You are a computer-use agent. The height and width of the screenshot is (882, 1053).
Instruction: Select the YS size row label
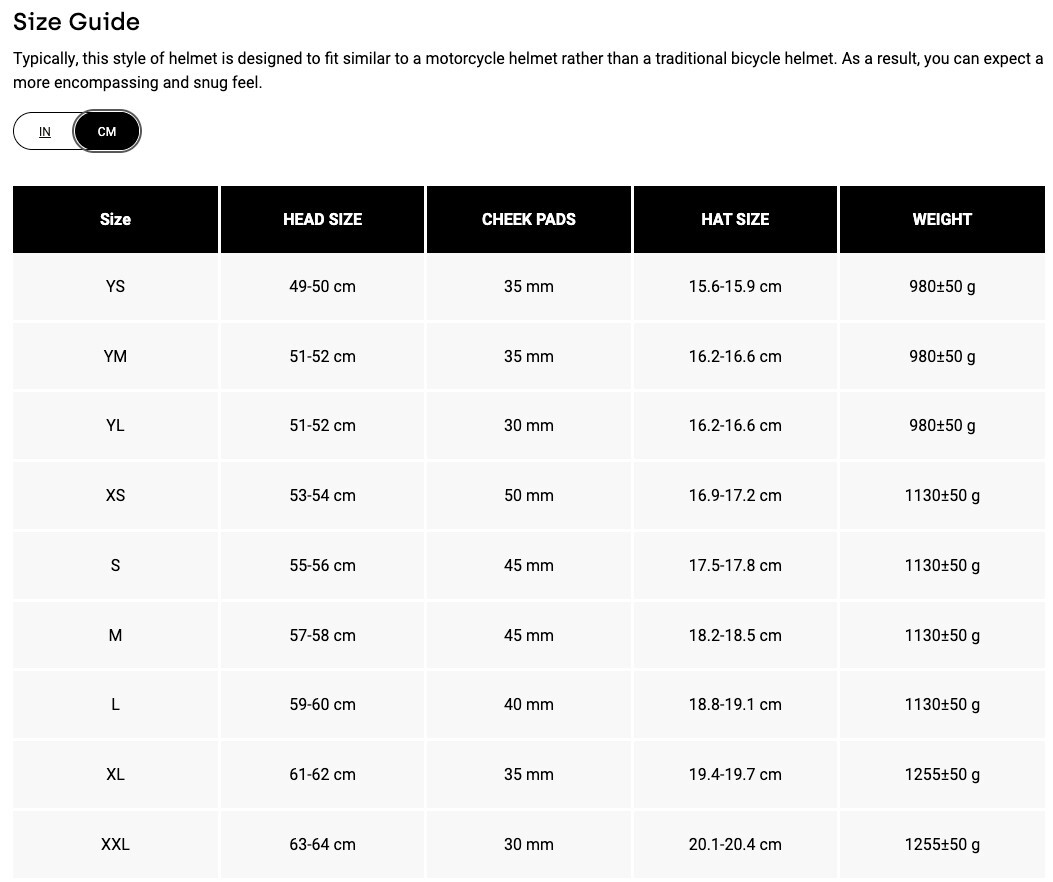click(x=115, y=286)
